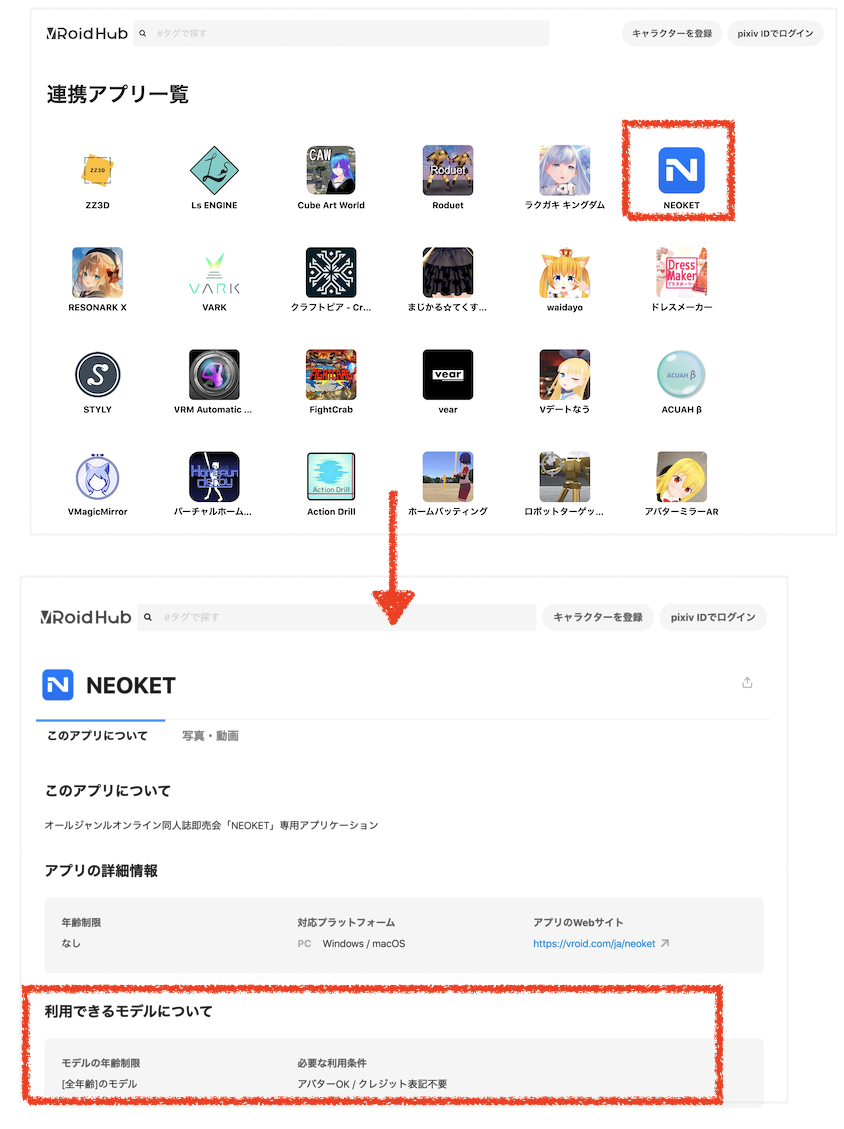This screenshot has width=844, height=1129.
Task: Click the VRoid Hub logo in the top page
Action: 87,33
